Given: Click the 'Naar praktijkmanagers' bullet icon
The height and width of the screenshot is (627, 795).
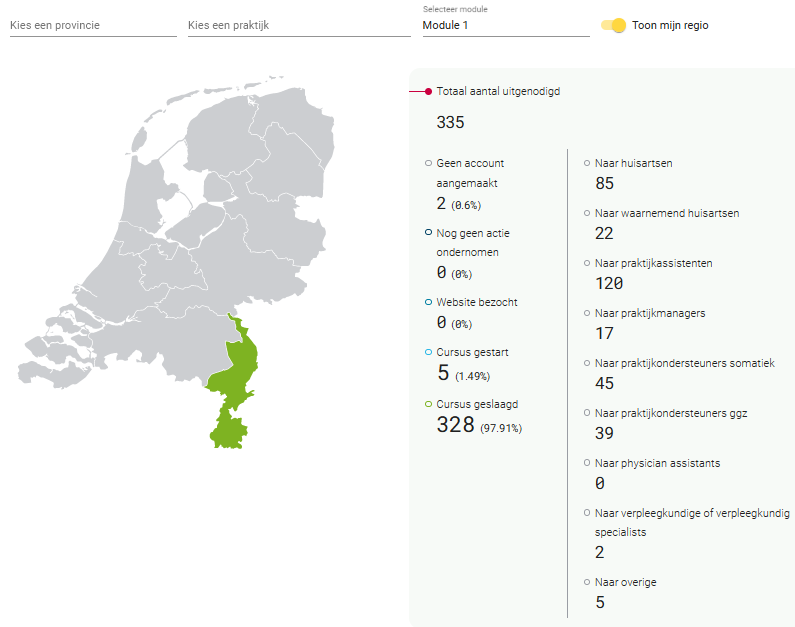Looking at the screenshot, I should [587, 313].
